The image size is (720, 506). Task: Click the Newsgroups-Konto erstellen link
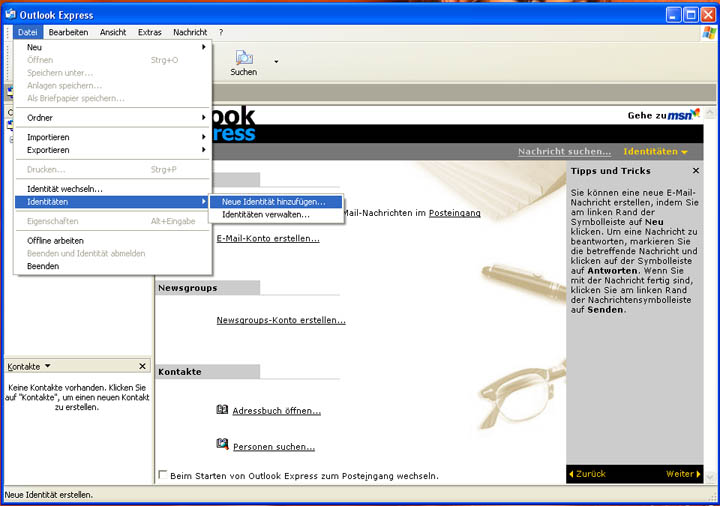(280, 321)
